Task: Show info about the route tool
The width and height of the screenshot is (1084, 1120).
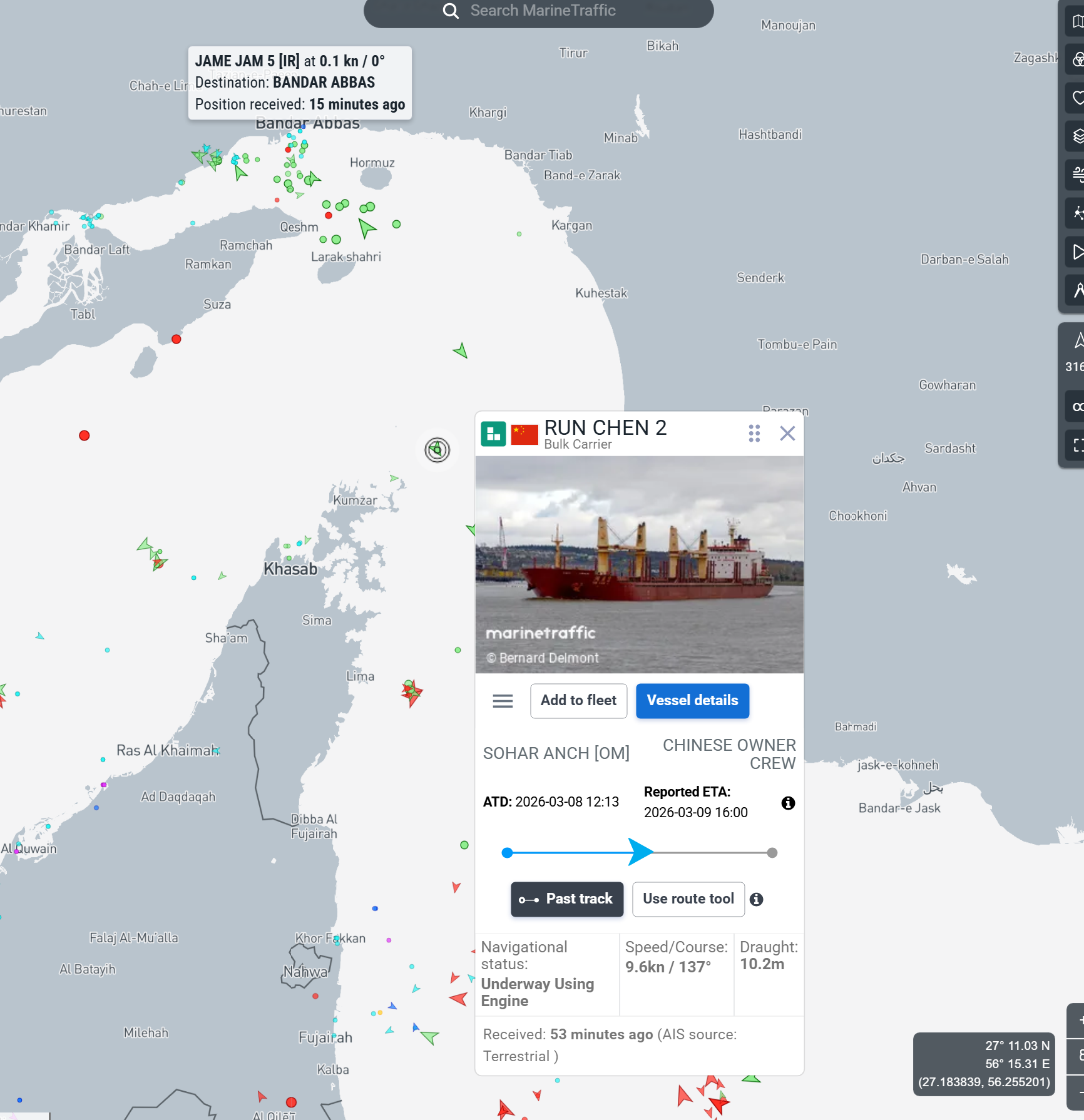Action: 756,899
